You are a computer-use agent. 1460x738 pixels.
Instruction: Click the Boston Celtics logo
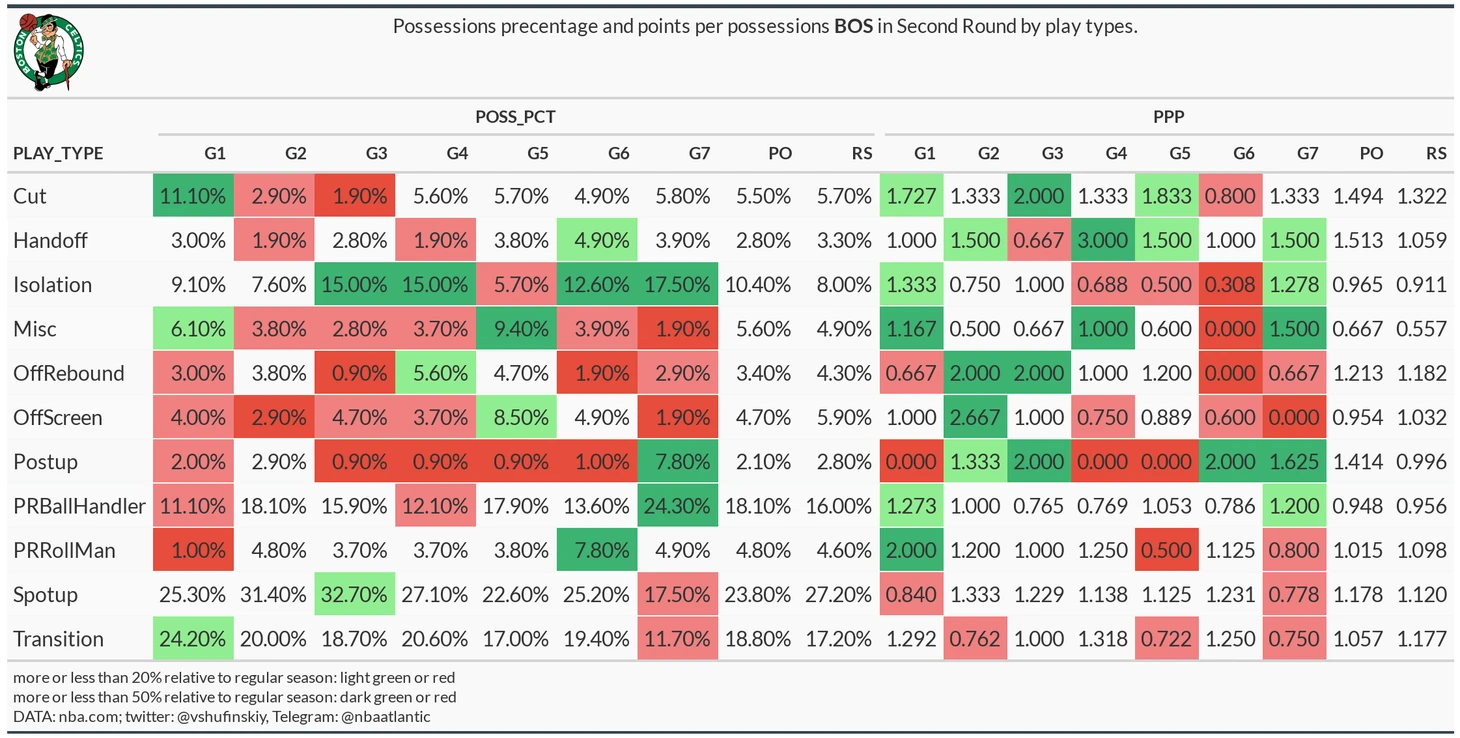pos(48,53)
